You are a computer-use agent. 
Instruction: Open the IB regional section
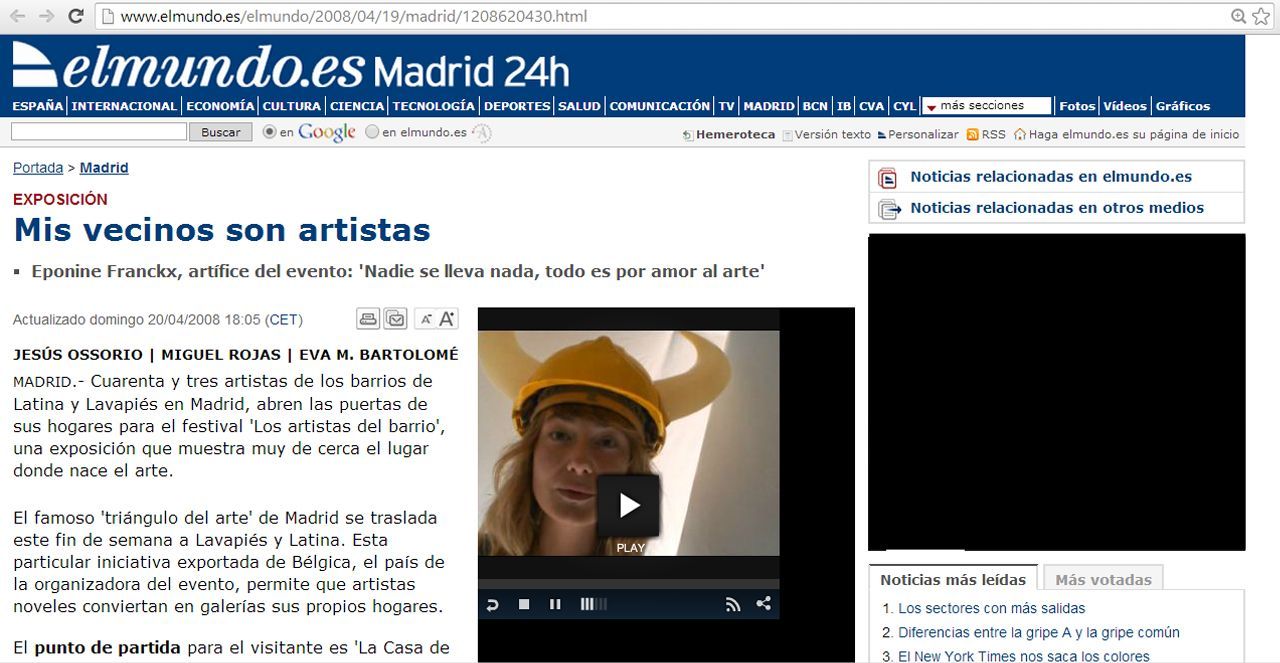[x=844, y=106]
